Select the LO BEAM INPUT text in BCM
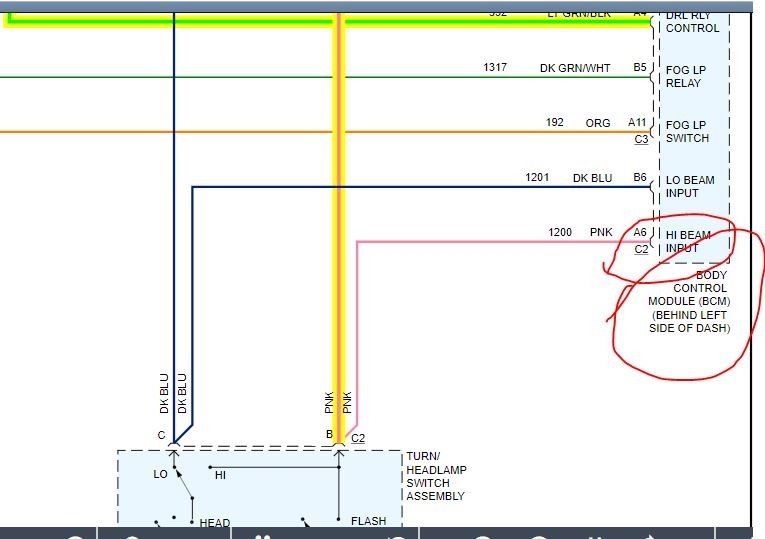765x539 pixels. coord(690,186)
